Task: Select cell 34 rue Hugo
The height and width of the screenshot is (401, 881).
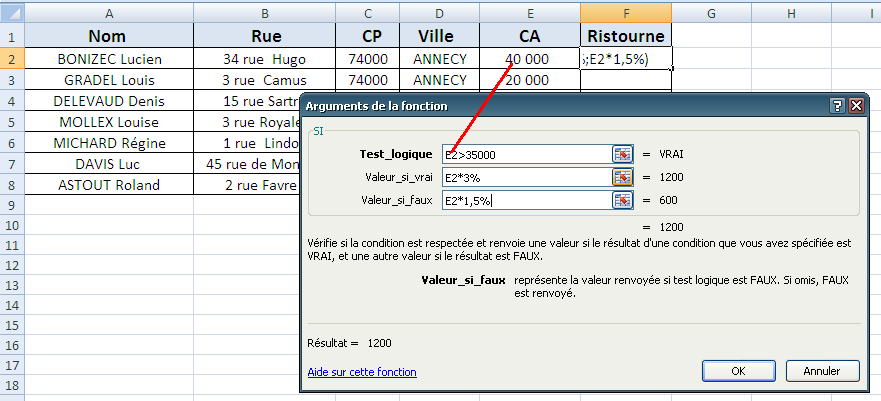Action: (x=265, y=59)
